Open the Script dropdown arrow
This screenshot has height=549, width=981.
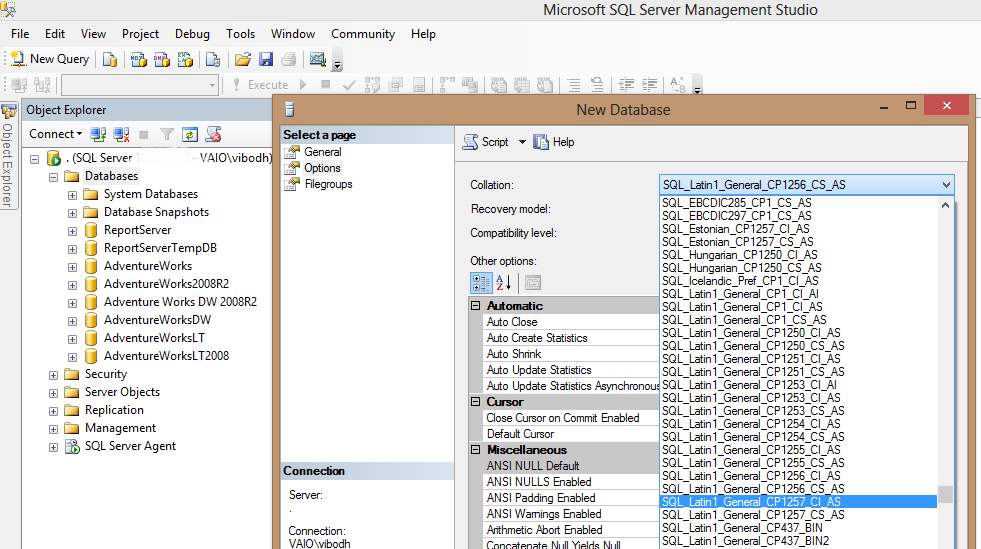pos(522,142)
